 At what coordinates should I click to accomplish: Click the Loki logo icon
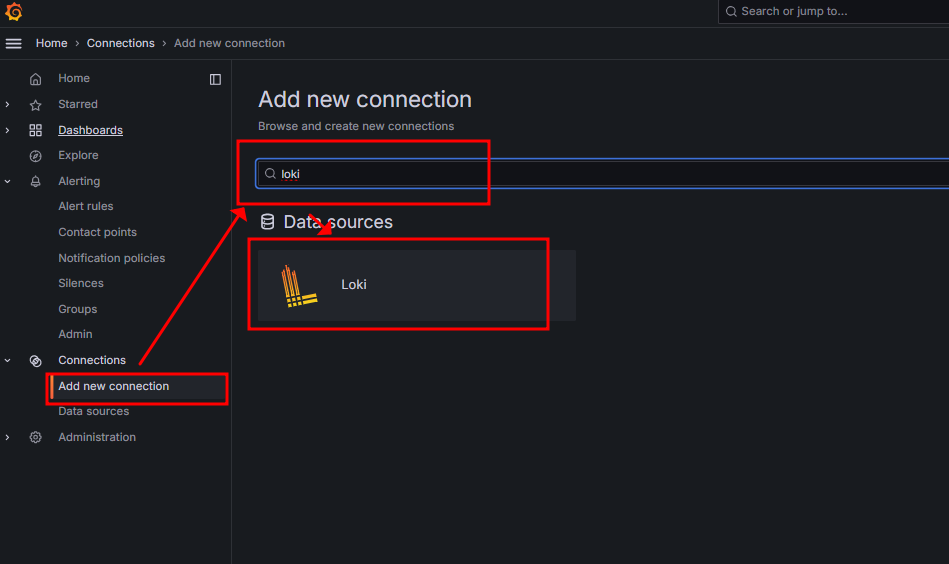298,286
